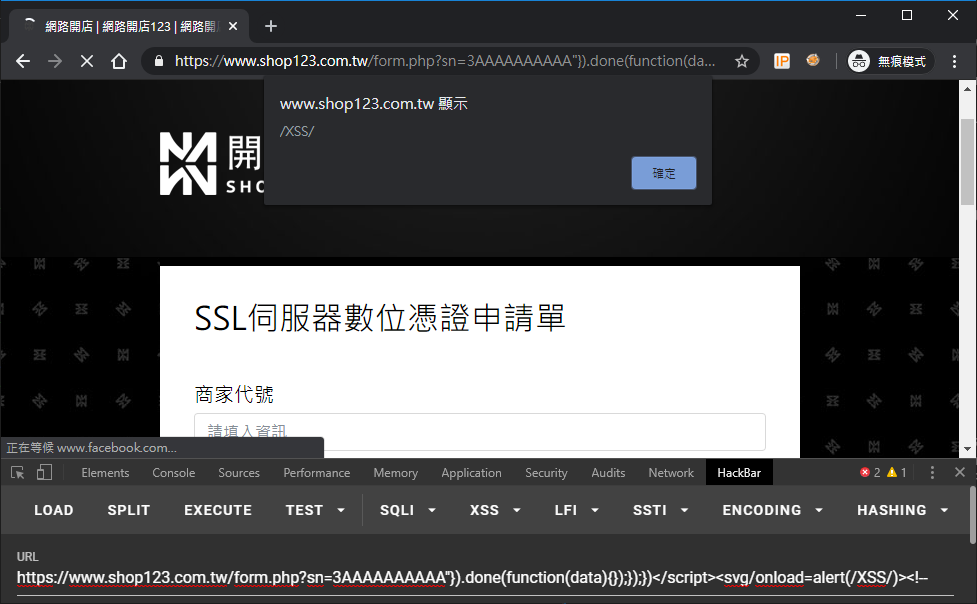Switch to the Sources tab
The height and width of the screenshot is (604, 977).
click(239, 472)
